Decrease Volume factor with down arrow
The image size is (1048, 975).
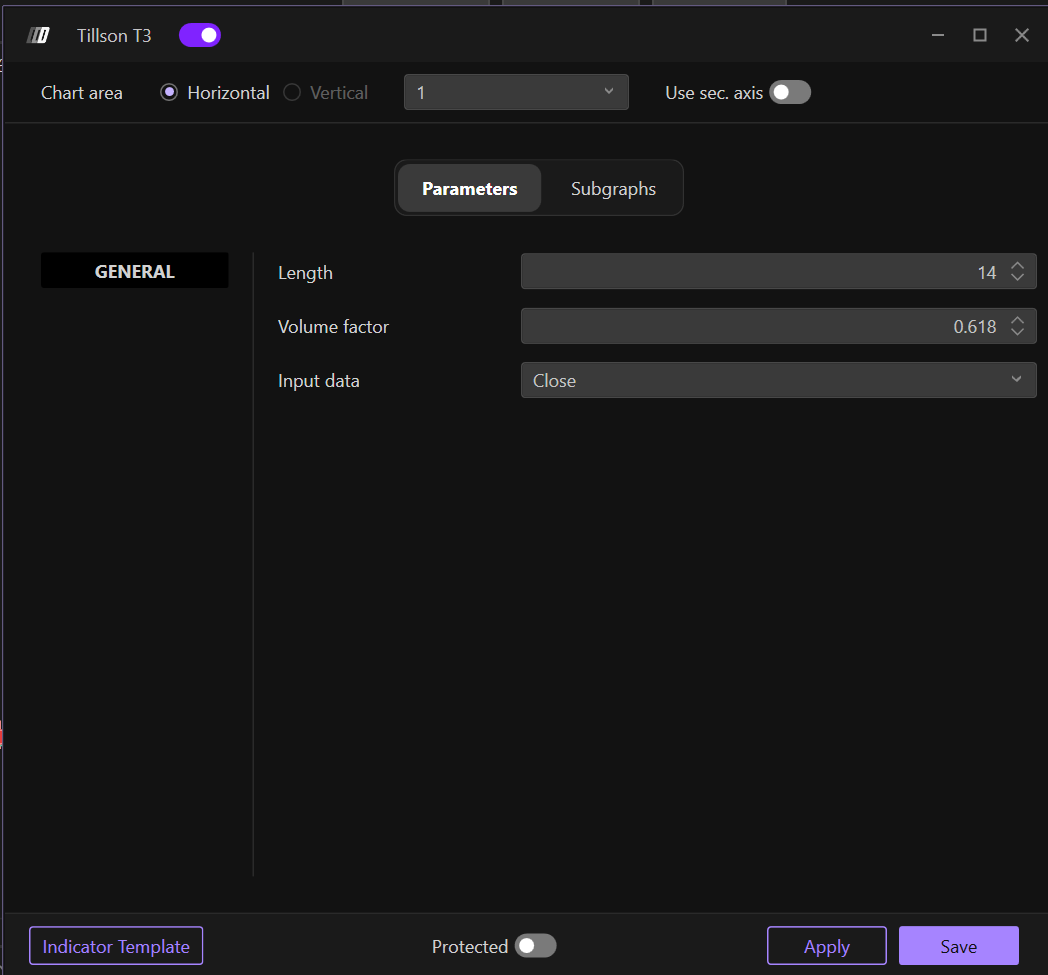[1017, 332]
